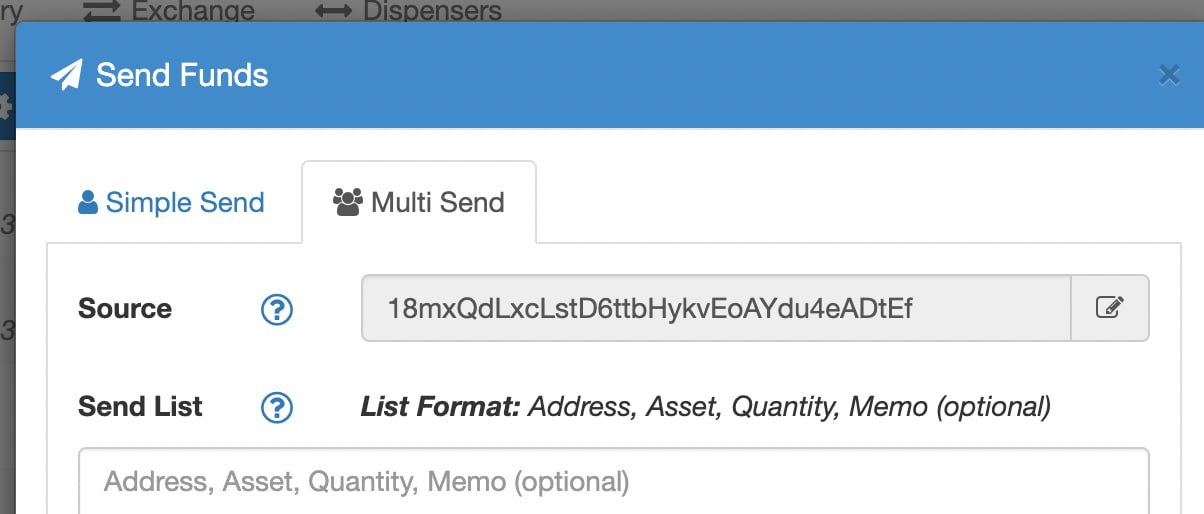Click the Dispensers double-arrow icon
The image size is (1204, 514).
point(333,11)
